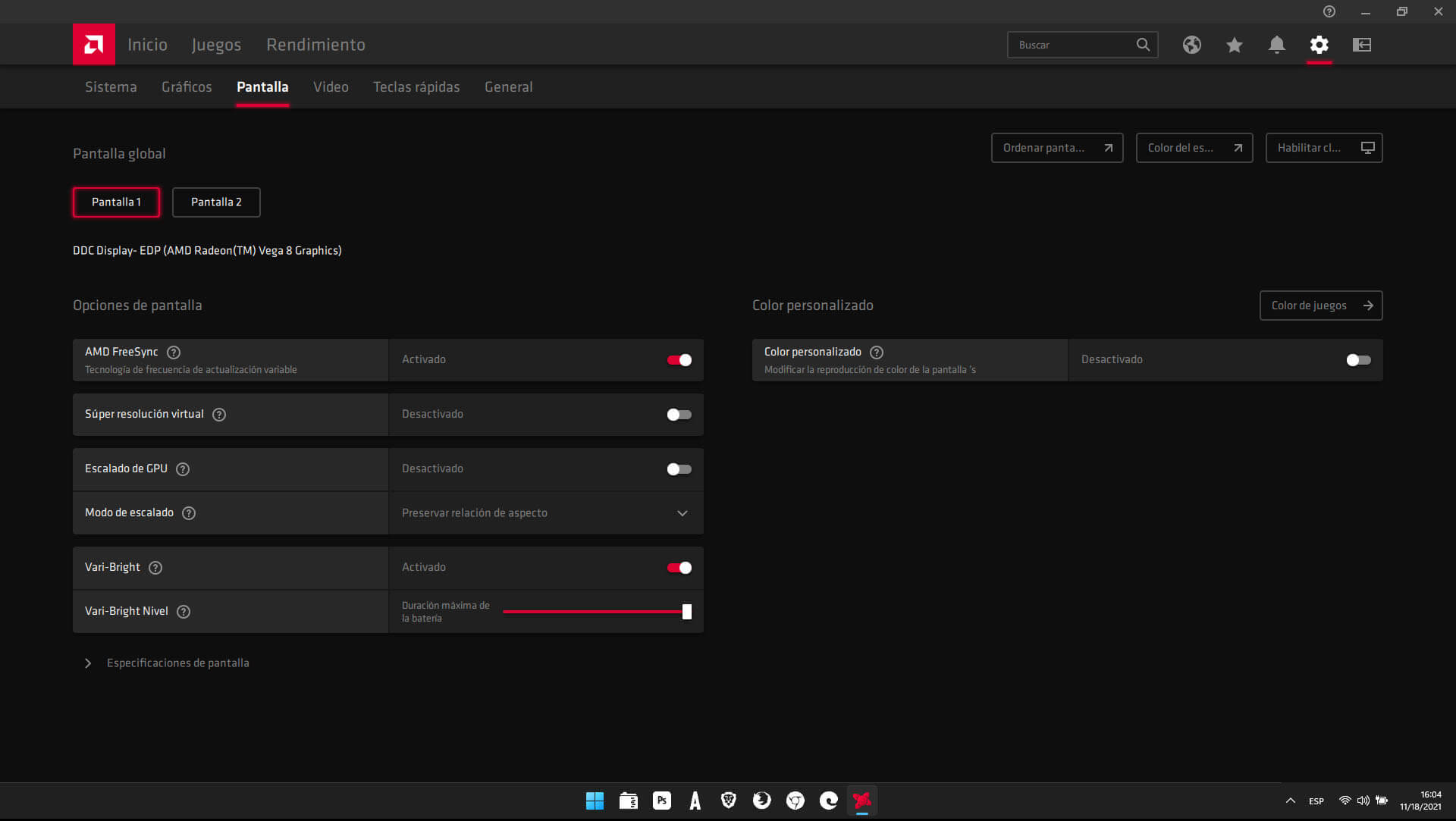The height and width of the screenshot is (821, 1456).
Task: Show hidden tray icons chevron
Action: pos(1291,801)
